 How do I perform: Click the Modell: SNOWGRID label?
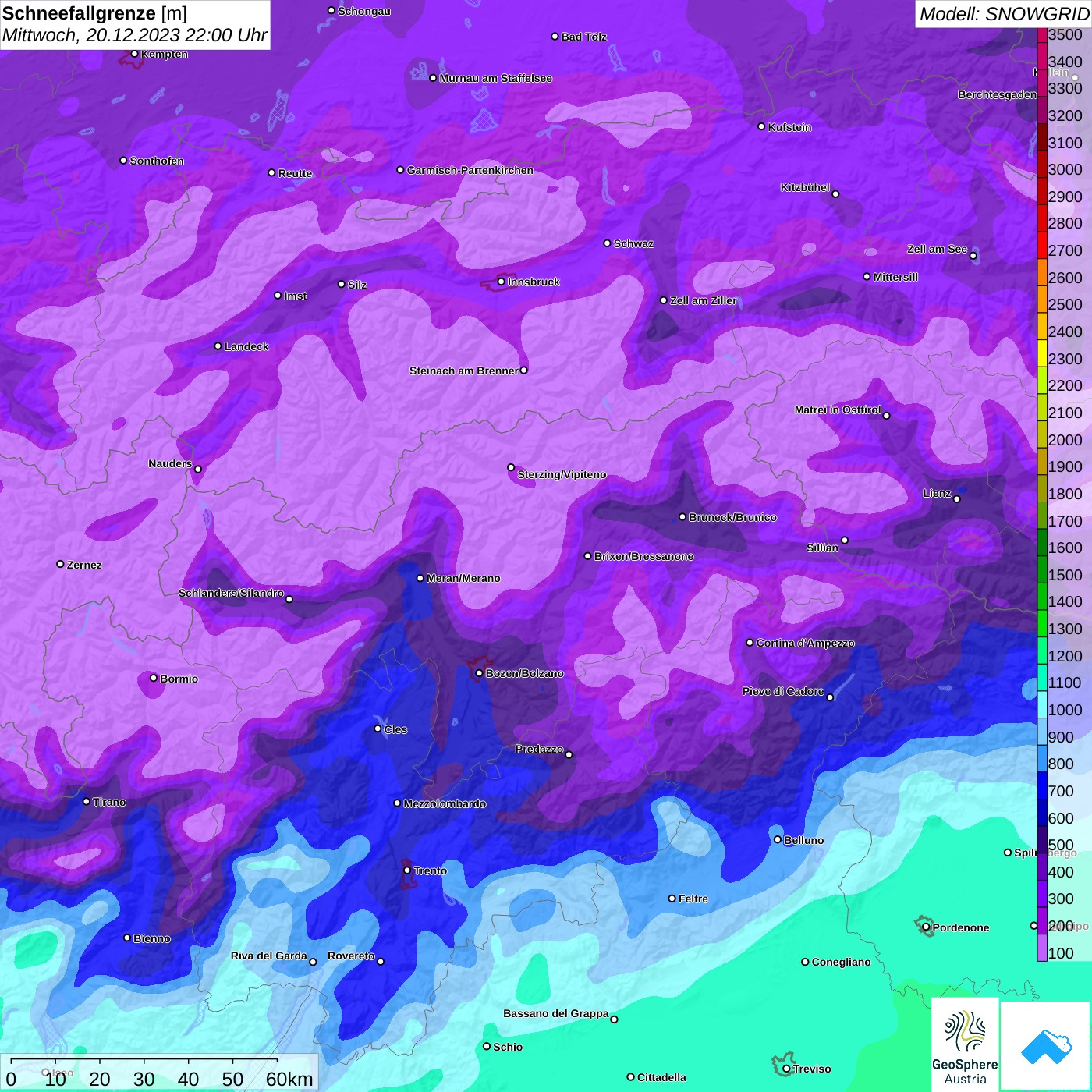(1003, 14)
